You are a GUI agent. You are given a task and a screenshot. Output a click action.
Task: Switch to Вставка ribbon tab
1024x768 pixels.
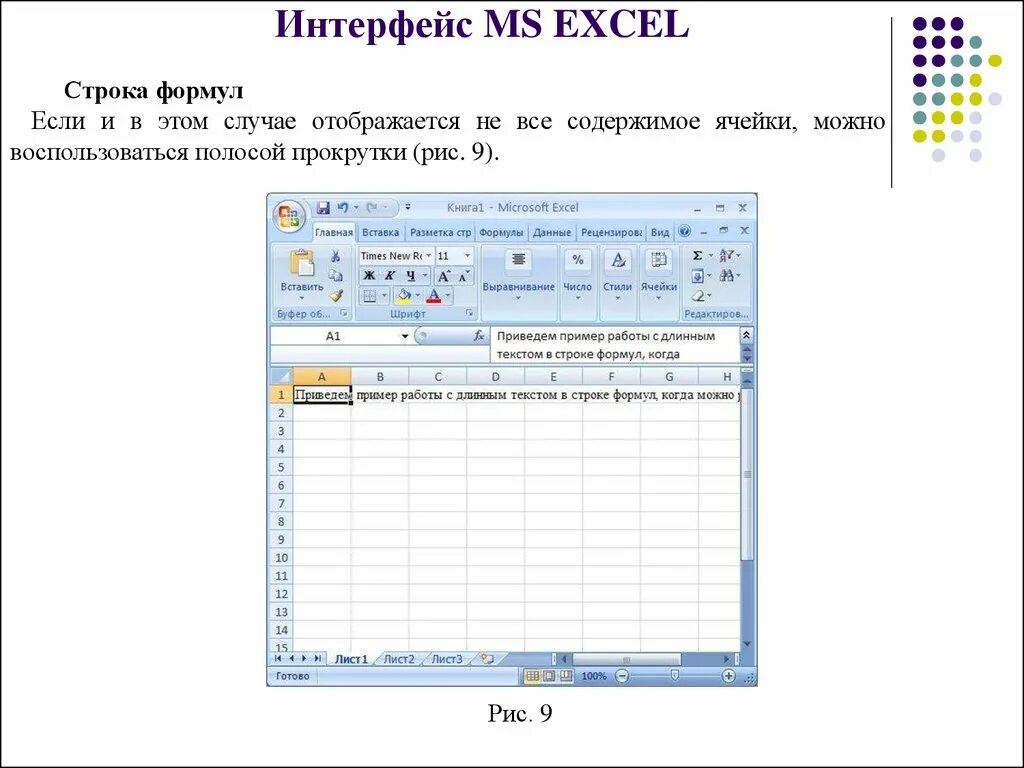coord(380,232)
